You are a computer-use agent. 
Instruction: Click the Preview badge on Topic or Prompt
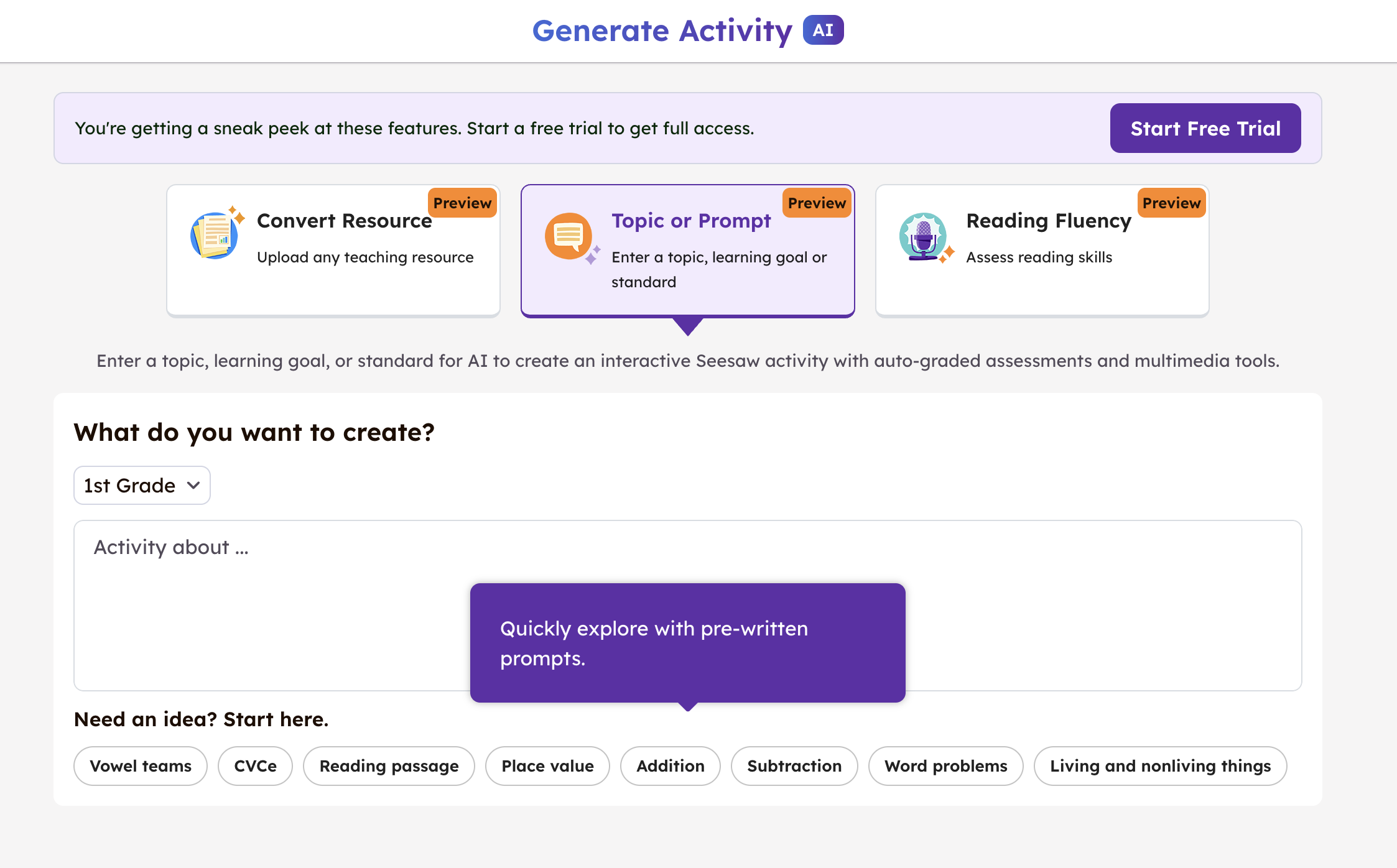coord(817,203)
